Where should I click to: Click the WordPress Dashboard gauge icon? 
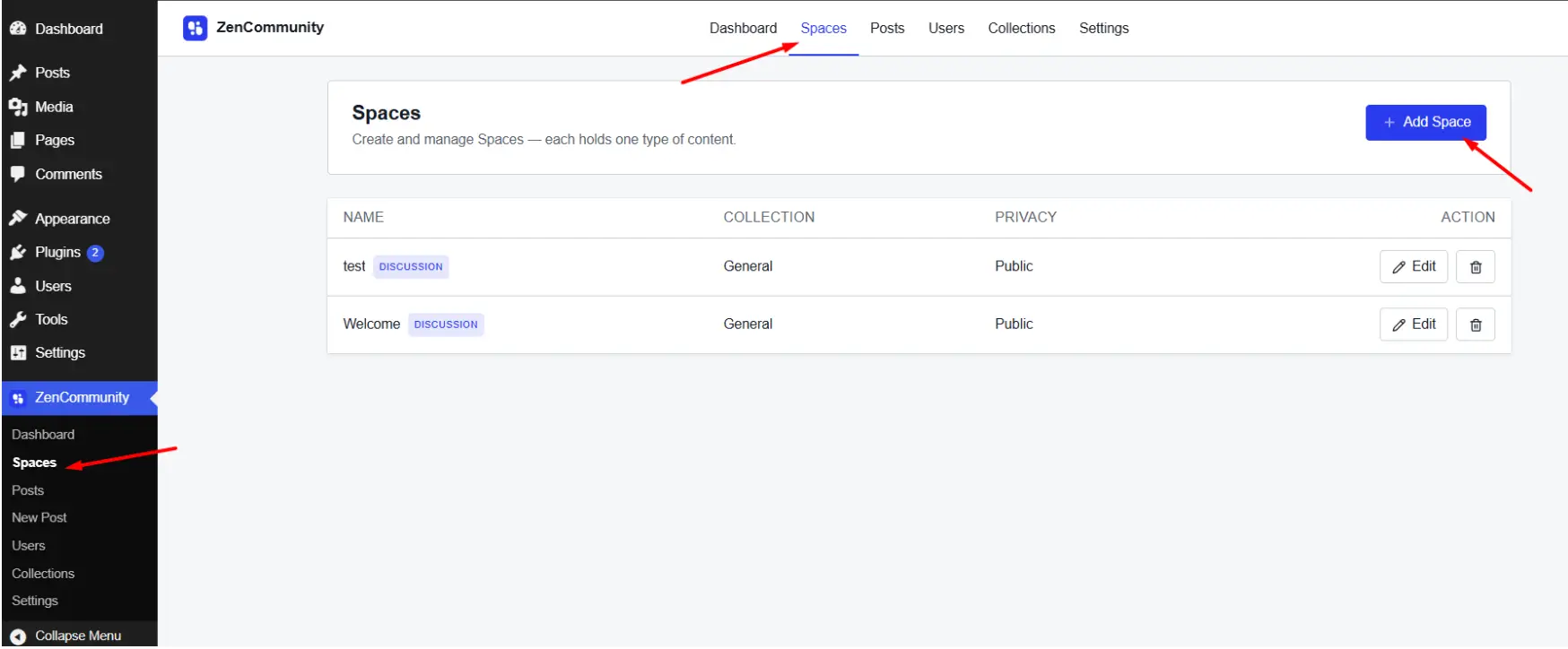tap(18, 29)
